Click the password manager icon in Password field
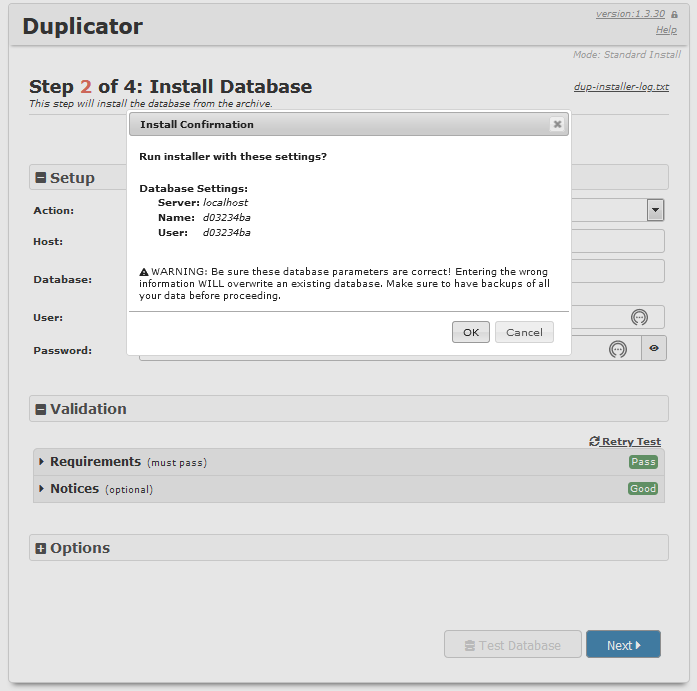 618,349
